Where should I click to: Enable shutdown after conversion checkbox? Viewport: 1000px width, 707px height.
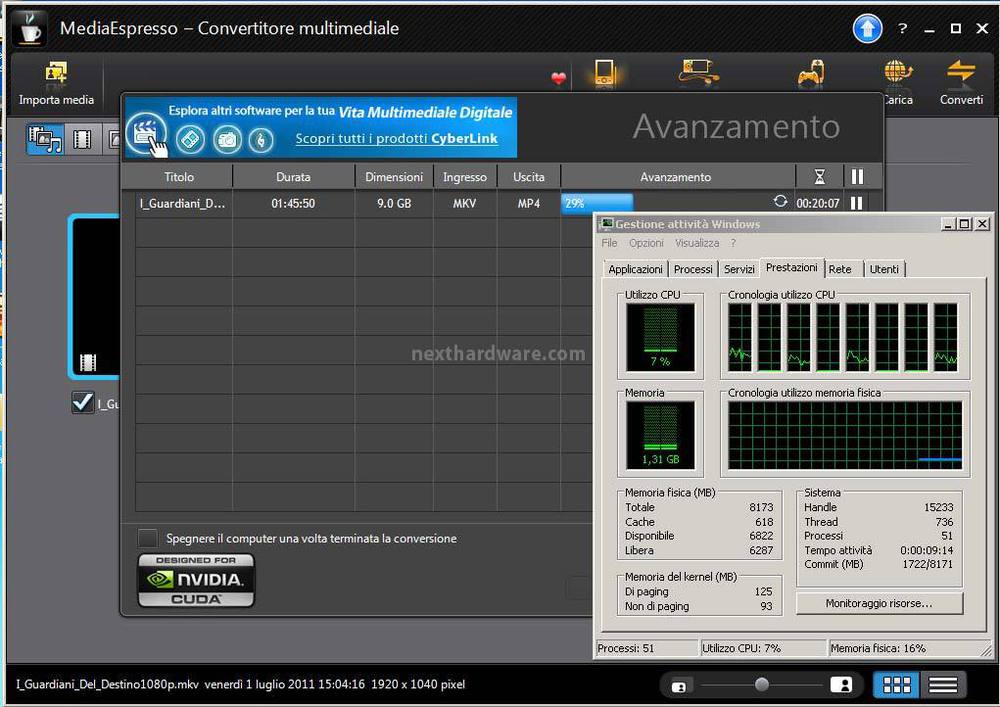click(148, 538)
